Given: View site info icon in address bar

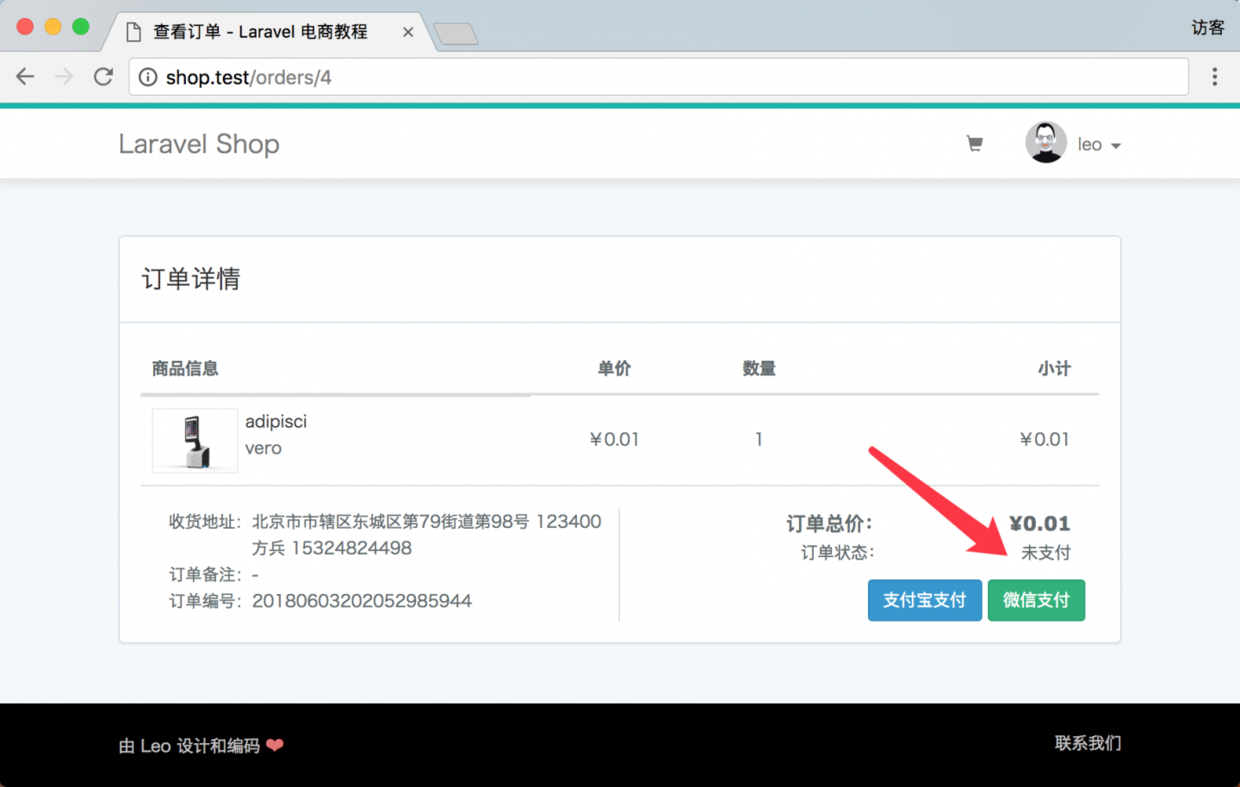Looking at the screenshot, I should tap(148, 77).
